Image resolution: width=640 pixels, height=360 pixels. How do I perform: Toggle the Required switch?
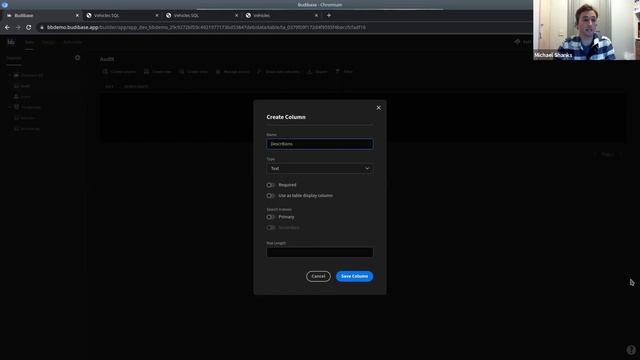tap(270, 185)
